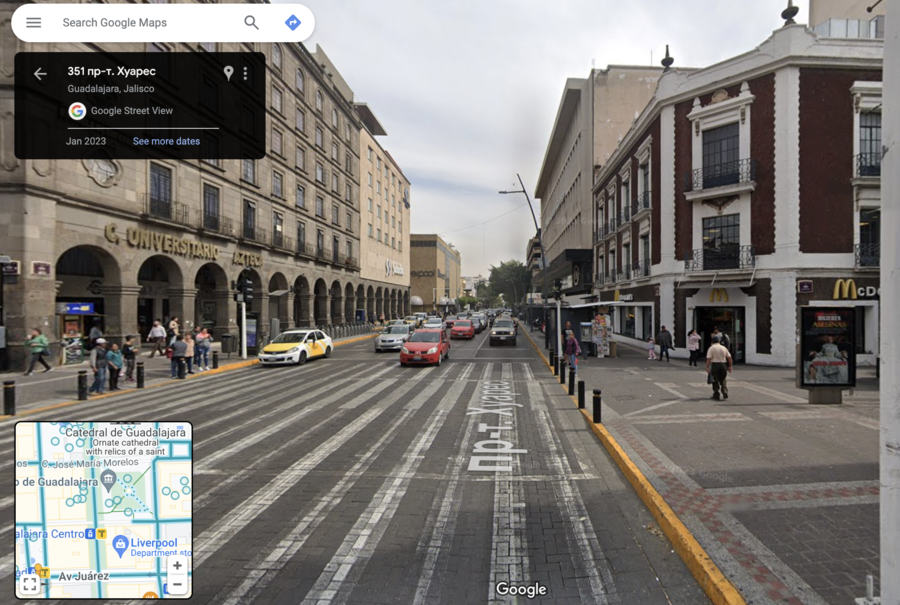Click the 351 пр-т. Хуарес address title
900x605 pixels.
[111, 71]
